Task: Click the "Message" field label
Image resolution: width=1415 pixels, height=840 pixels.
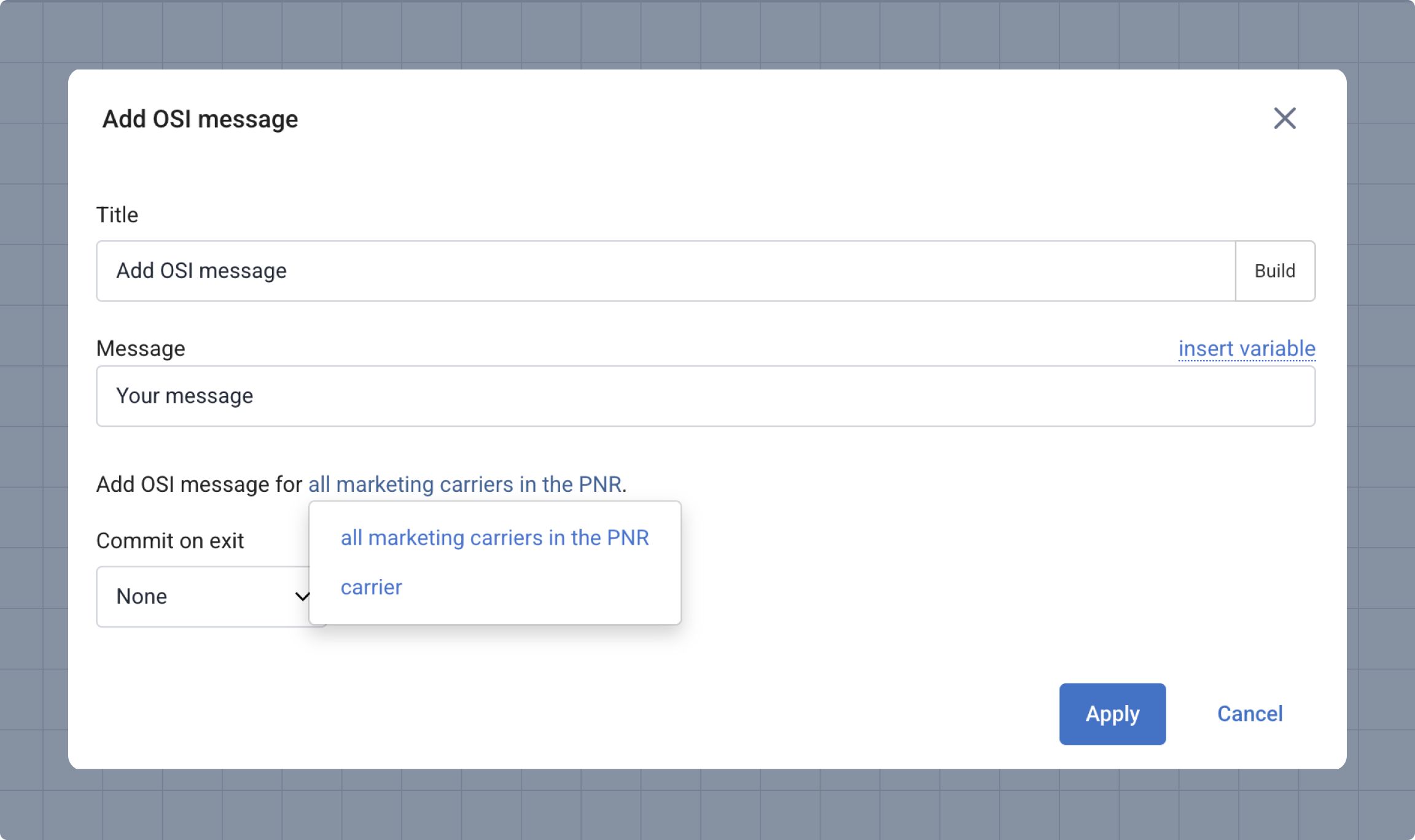Action: pyautogui.click(x=141, y=349)
